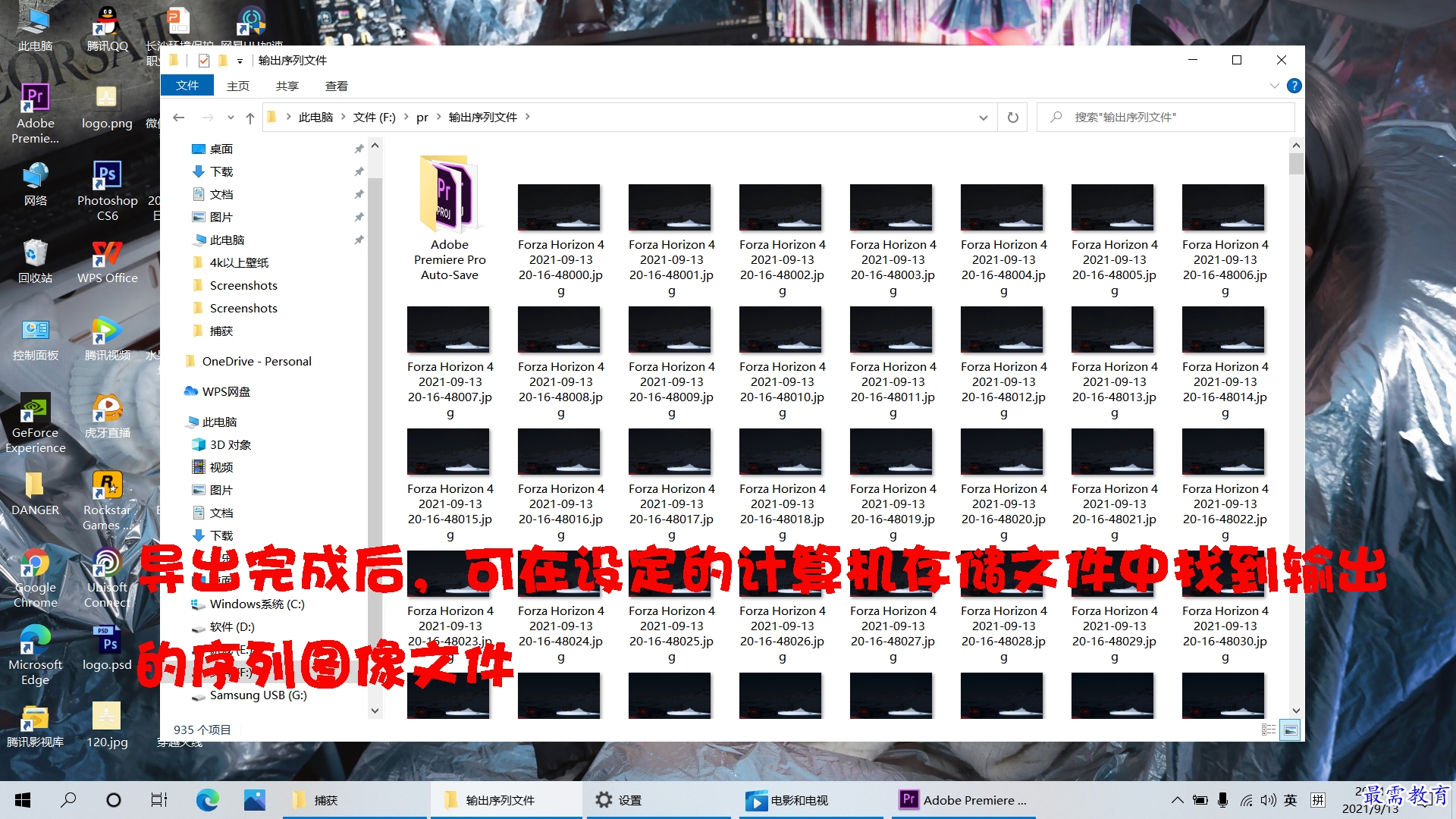Refresh the current folder view
This screenshot has width=1456, height=819.
click(1013, 118)
